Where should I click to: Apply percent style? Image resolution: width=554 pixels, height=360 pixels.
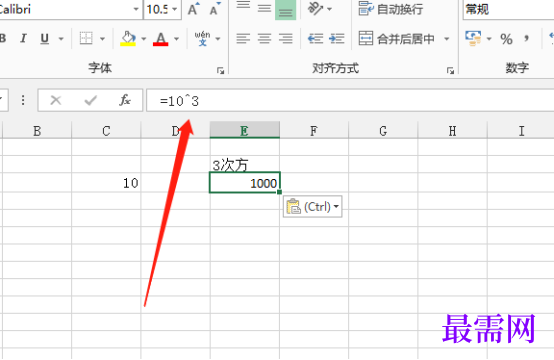506,39
